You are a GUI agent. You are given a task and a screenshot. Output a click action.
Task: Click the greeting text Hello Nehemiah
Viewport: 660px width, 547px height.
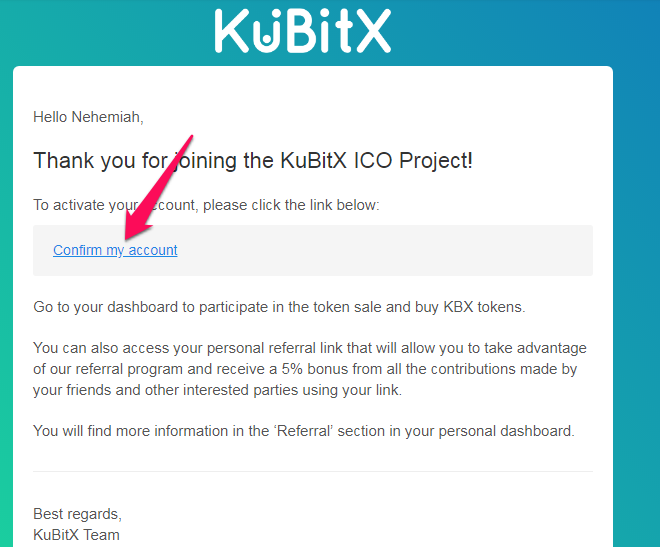pos(88,117)
